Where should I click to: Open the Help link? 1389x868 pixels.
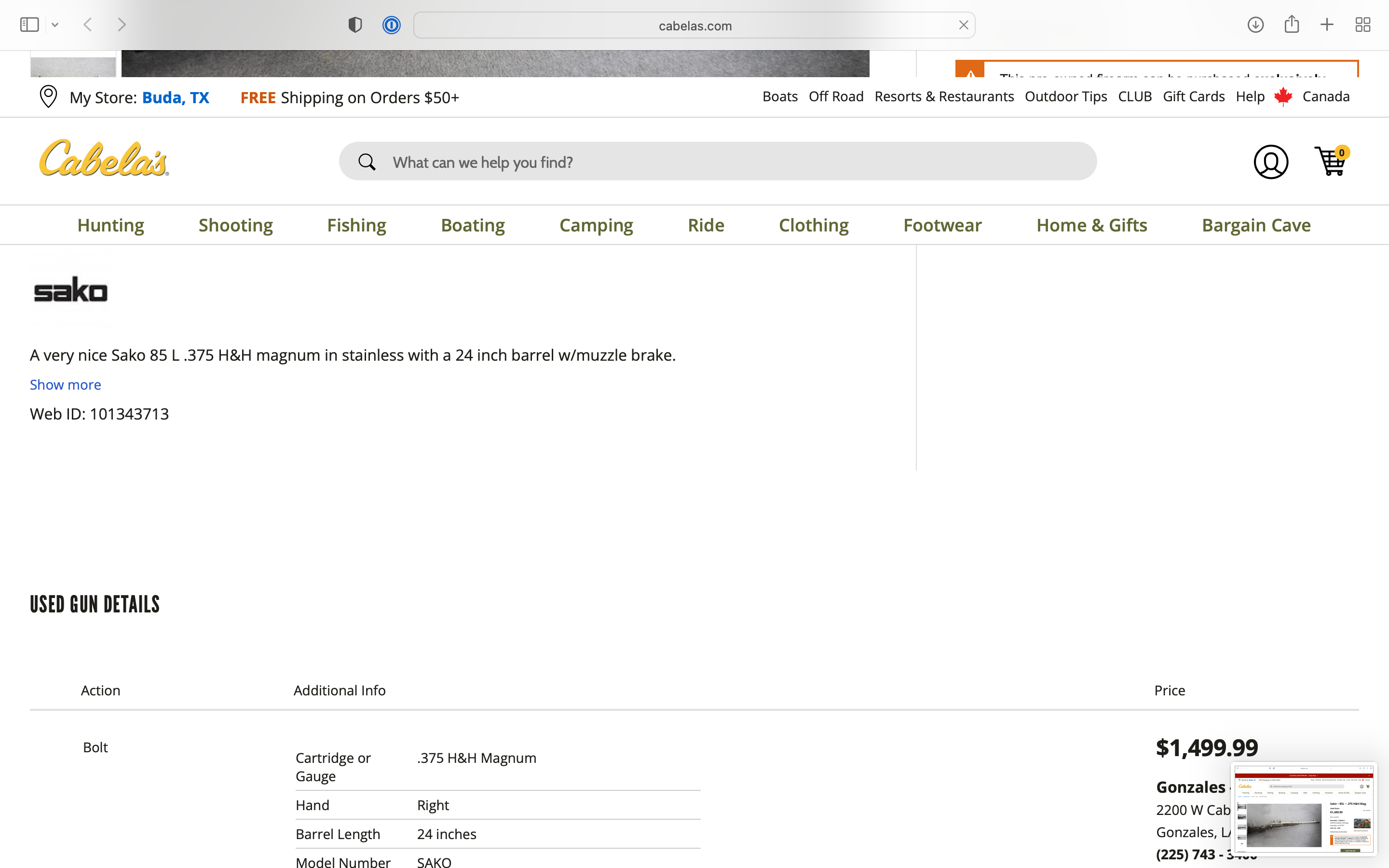1250,96
